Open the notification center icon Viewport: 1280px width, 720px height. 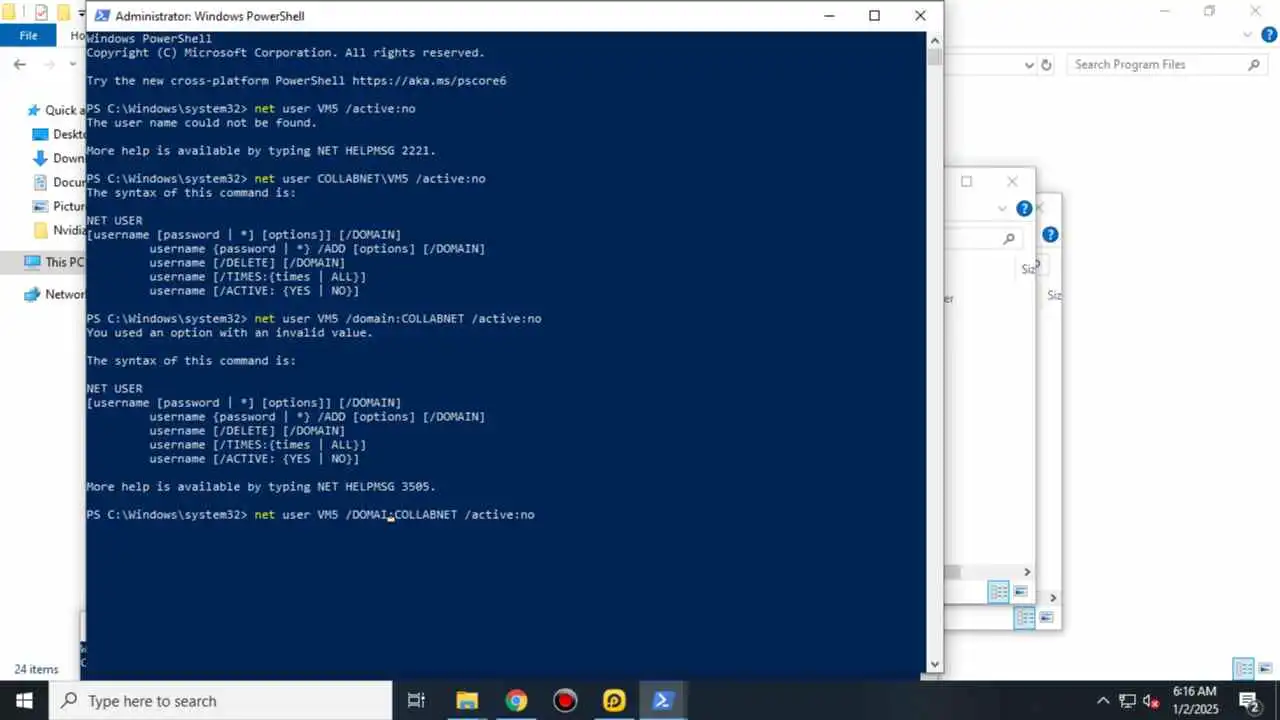[1248, 701]
